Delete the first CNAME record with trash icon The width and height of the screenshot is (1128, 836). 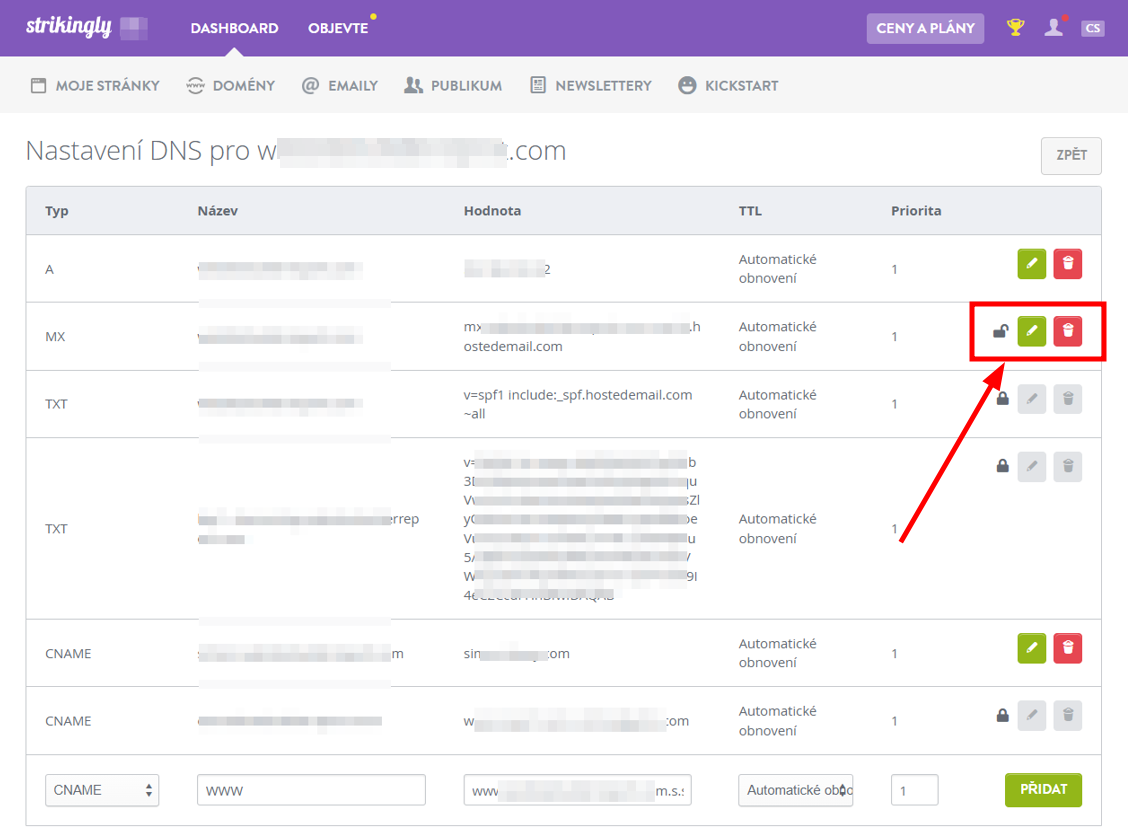click(x=1068, y=648)
